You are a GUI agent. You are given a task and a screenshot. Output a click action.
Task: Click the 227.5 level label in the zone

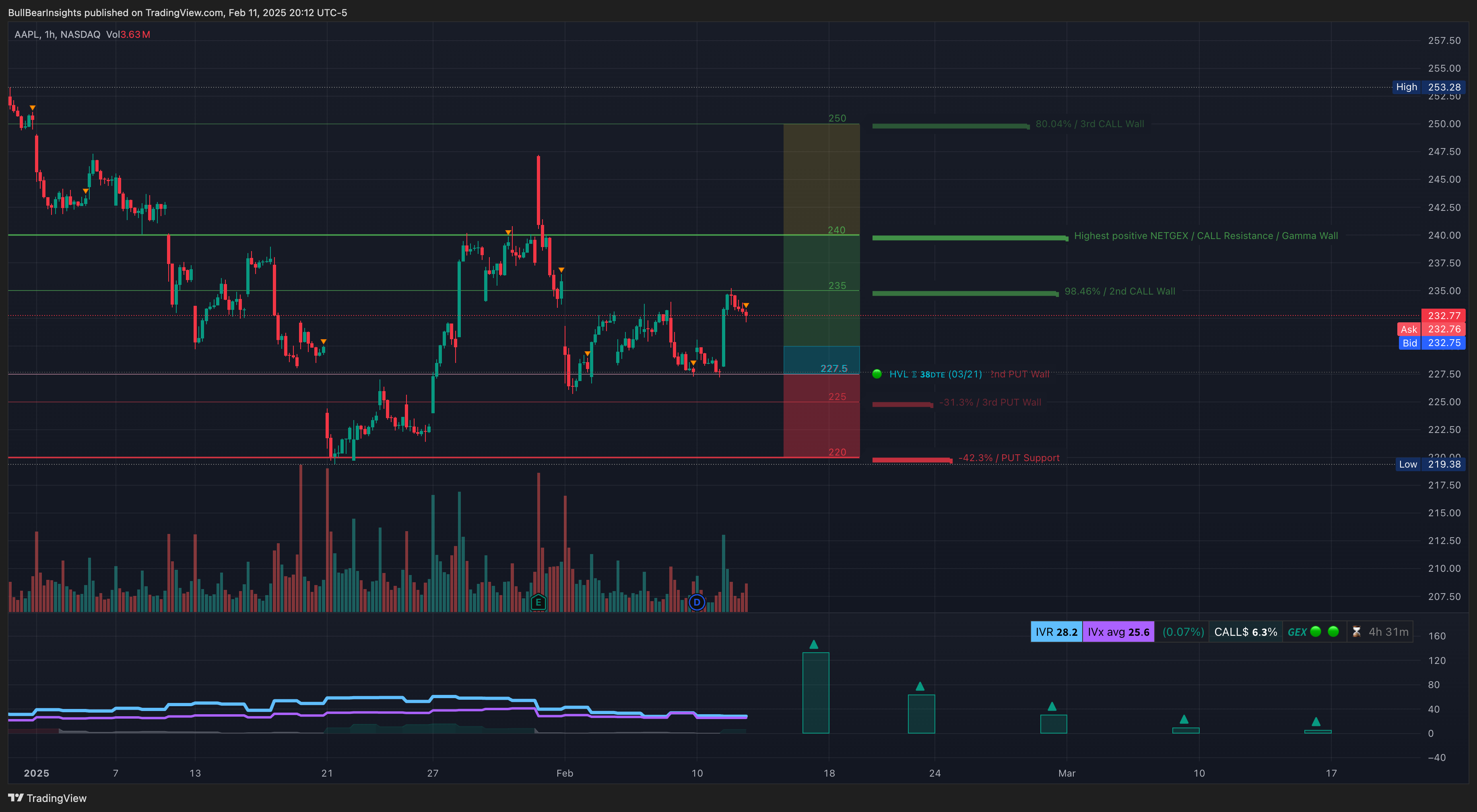click(x=833, y=368)
